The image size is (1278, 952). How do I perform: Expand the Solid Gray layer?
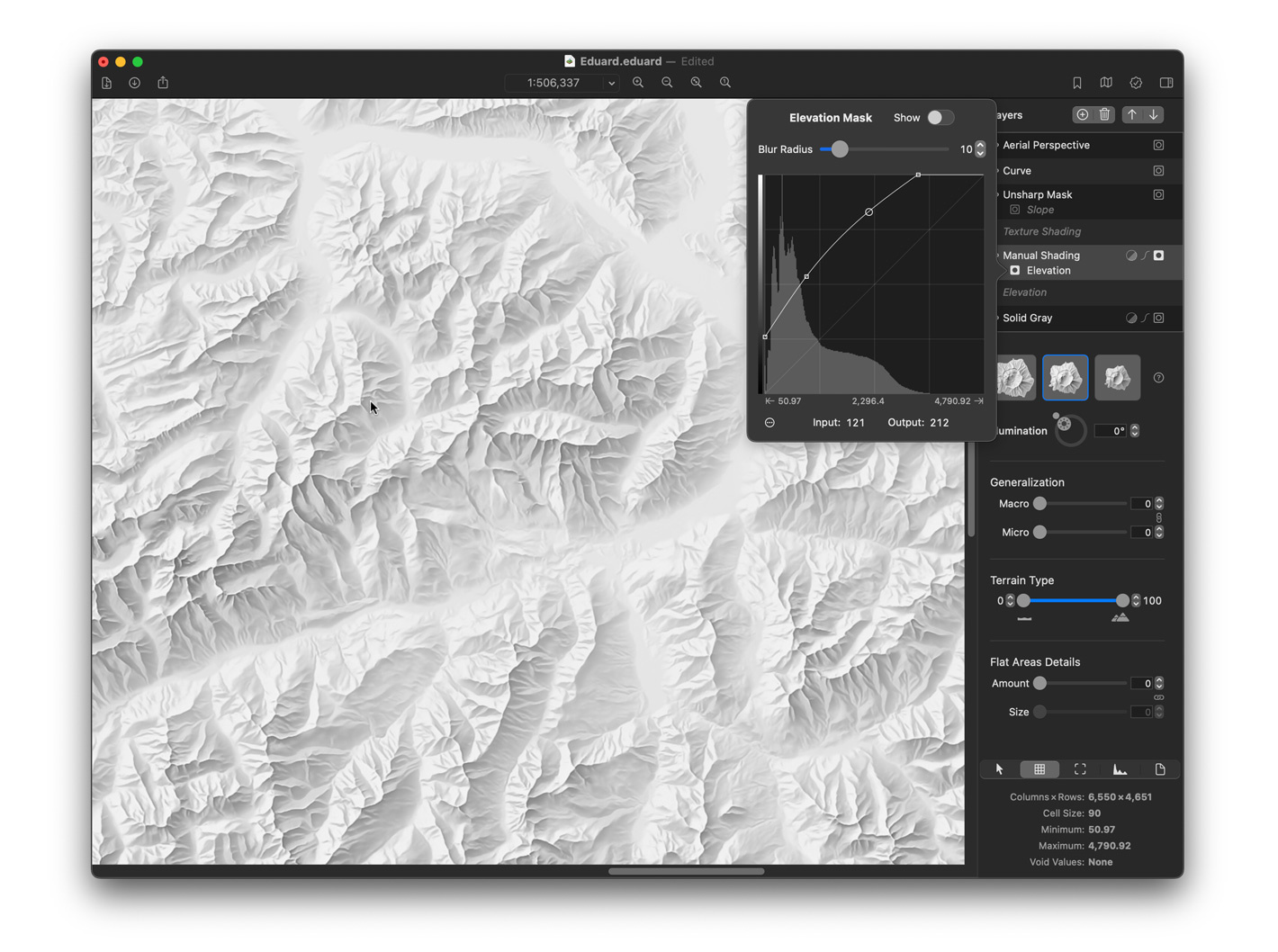point(998,318)
